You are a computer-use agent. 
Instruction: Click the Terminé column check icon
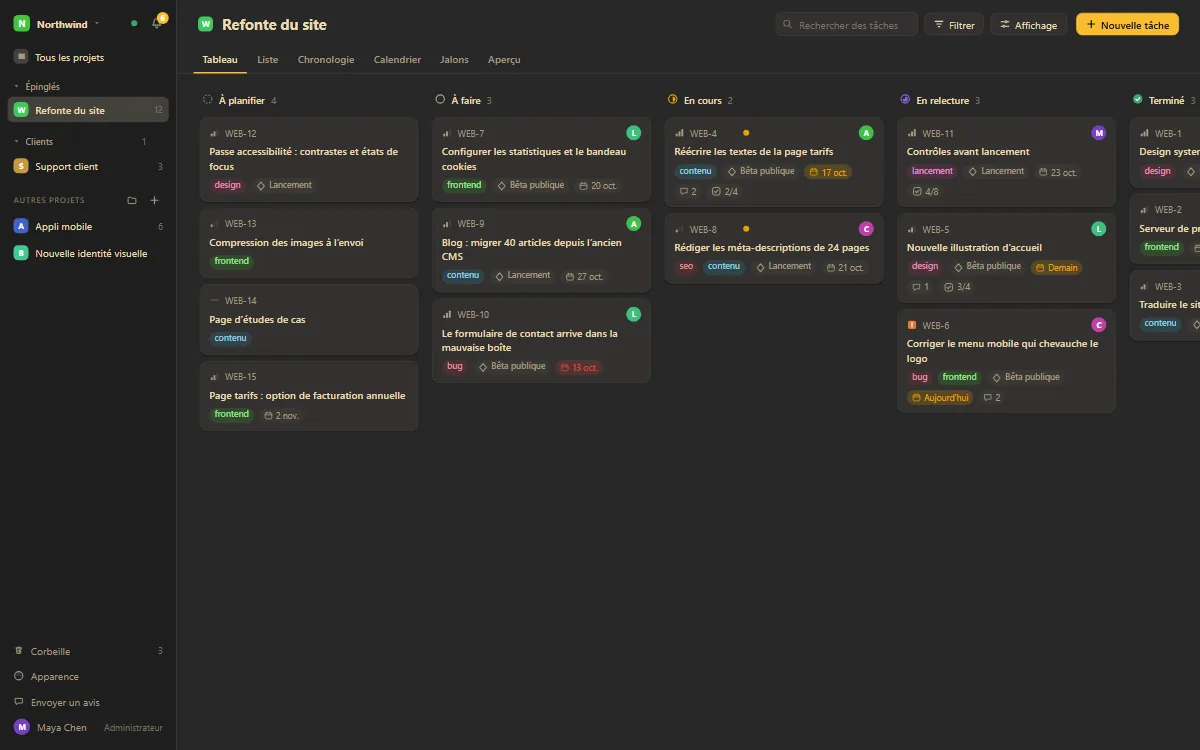(x=1138, y=100)
